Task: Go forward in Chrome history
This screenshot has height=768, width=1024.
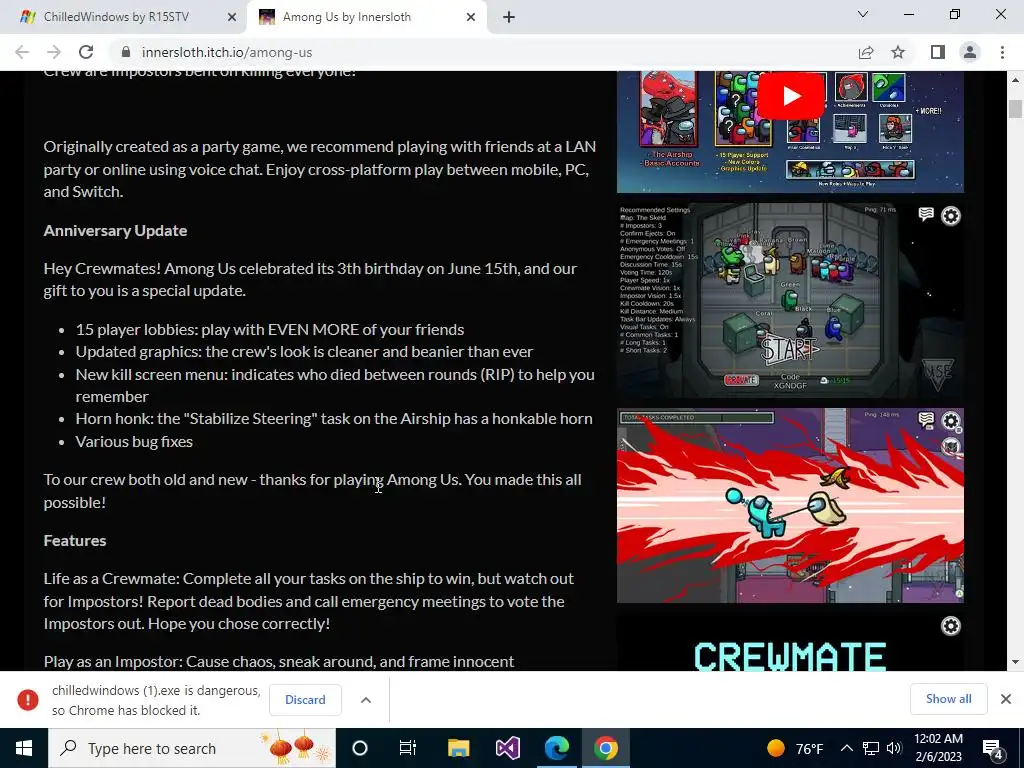Action: [x=54, y=52]
